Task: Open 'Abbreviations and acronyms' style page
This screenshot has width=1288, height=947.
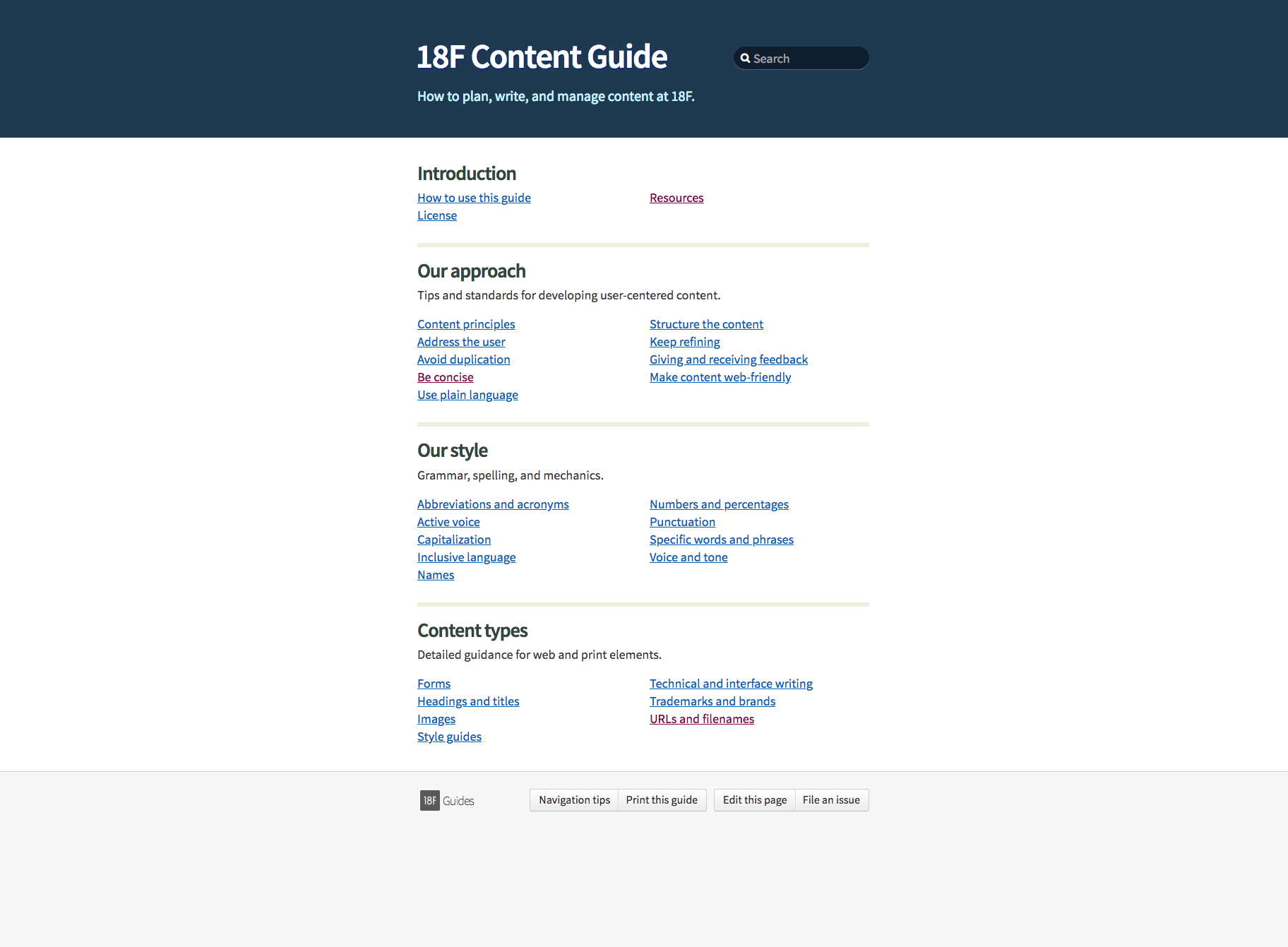Action: click(493, 504)
